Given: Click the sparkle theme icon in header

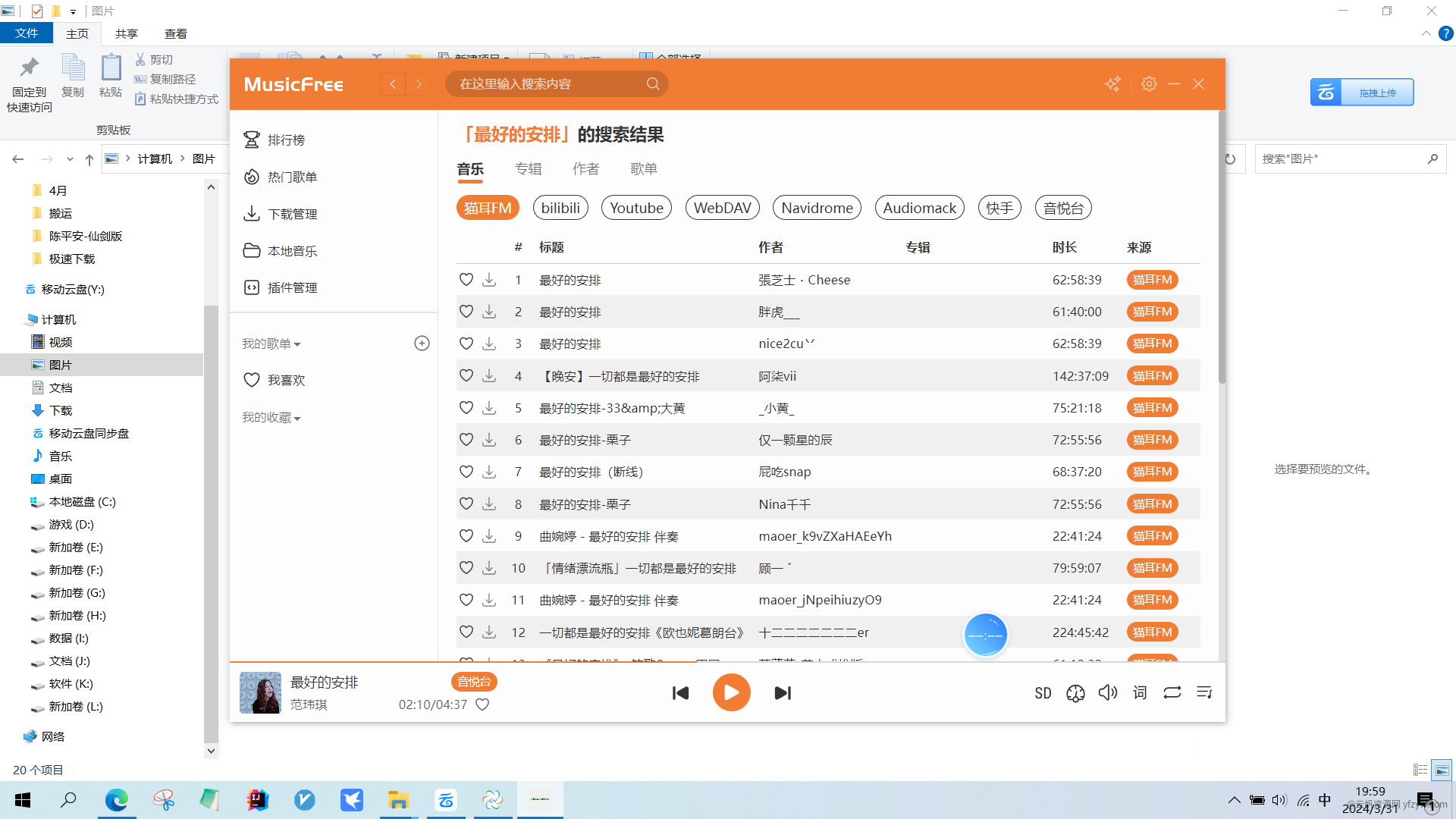Looking at the screenshot, I should [1112, 83].
